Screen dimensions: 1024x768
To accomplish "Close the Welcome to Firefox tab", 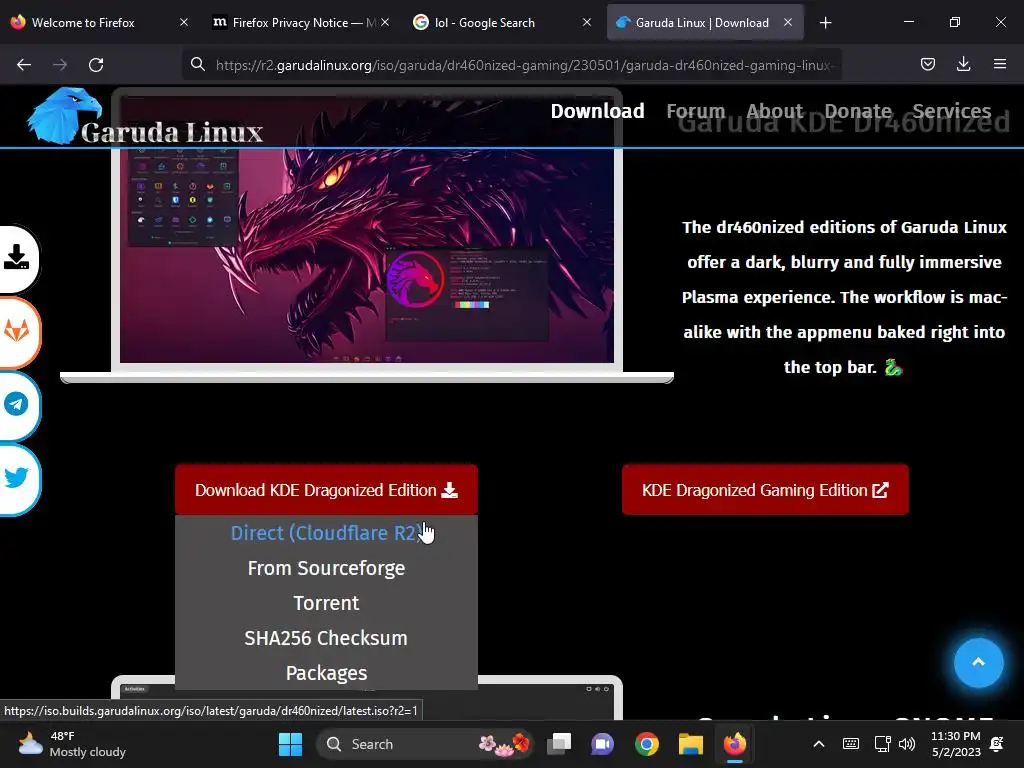I will (184, 22).
